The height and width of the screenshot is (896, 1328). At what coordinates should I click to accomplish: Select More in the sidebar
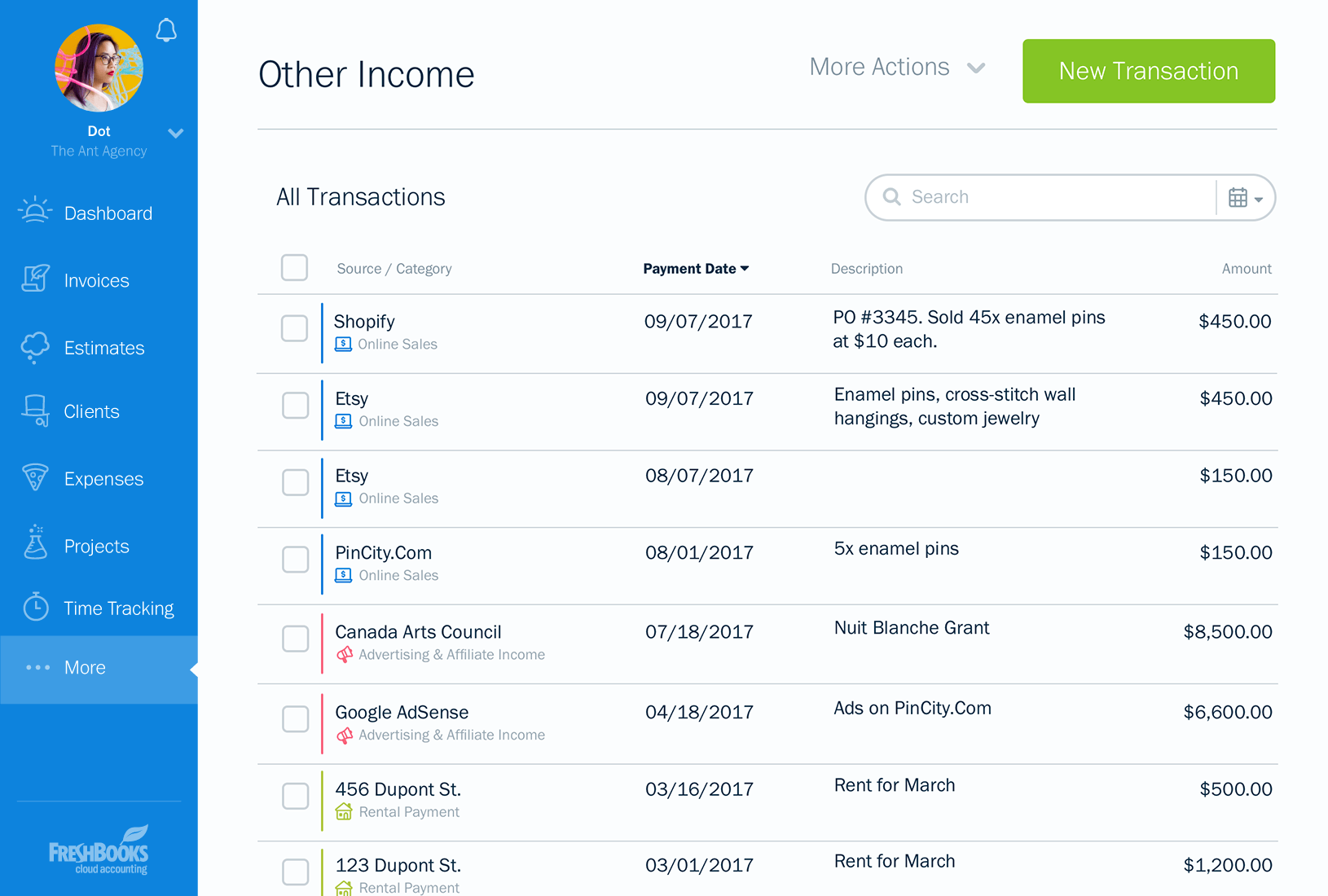[99, 668]
